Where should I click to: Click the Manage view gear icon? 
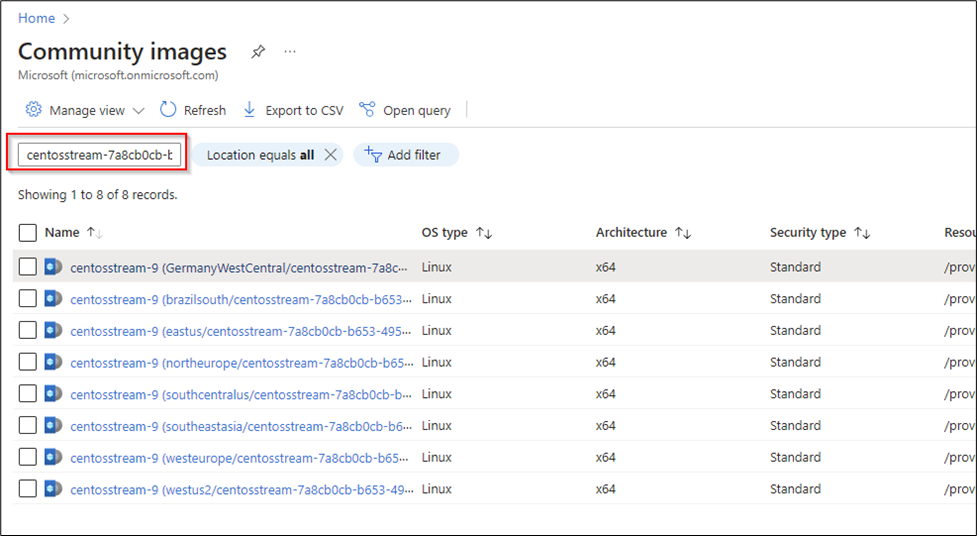tap(33, 110)
